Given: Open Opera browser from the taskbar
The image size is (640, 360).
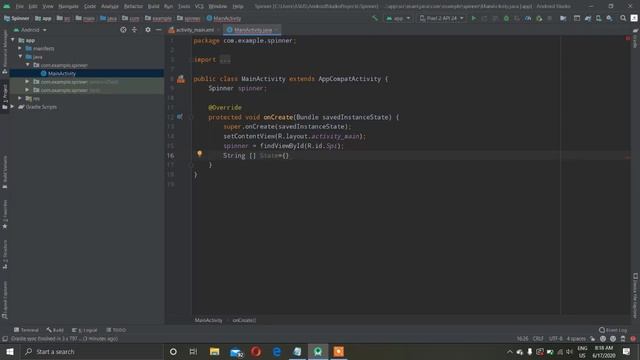Looking at the screenshot, I should pyautogui.click(x=256, y=351).
